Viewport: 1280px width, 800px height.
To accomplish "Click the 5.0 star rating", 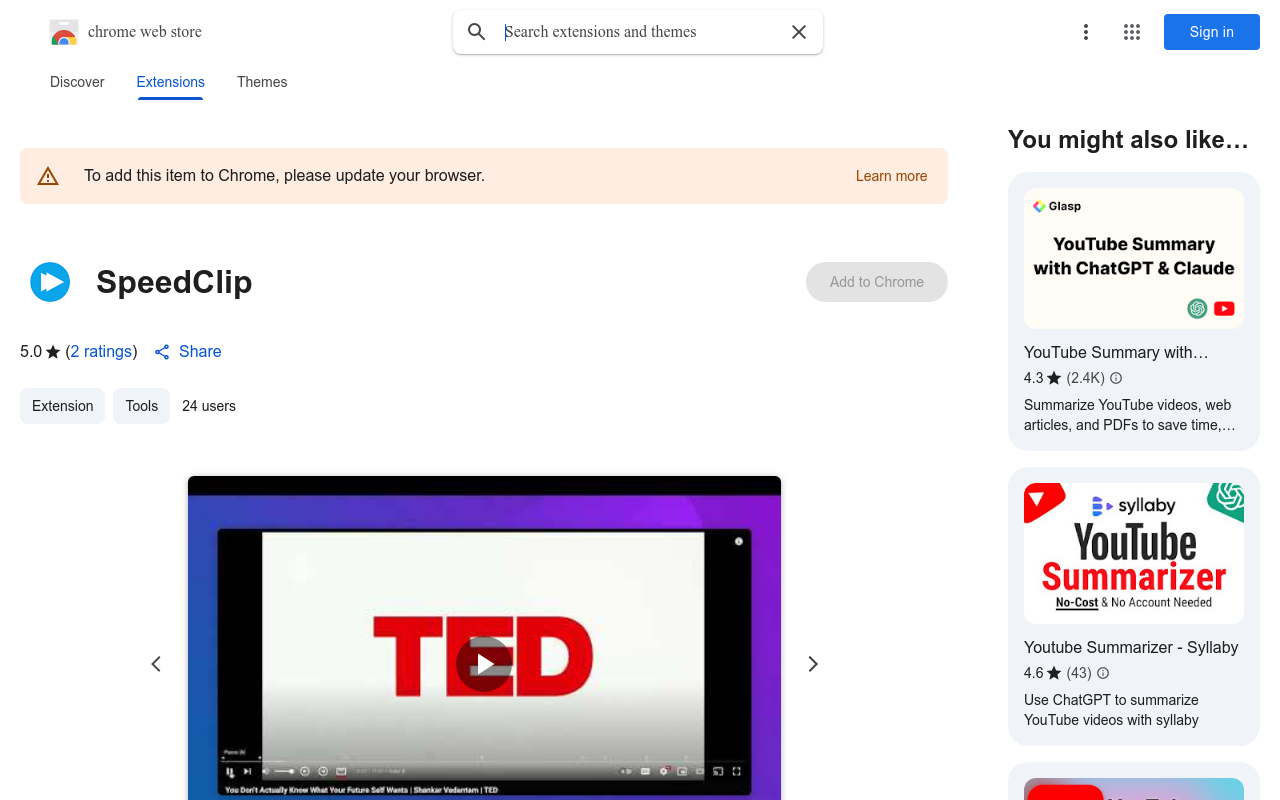I will (x=40, y=352).
